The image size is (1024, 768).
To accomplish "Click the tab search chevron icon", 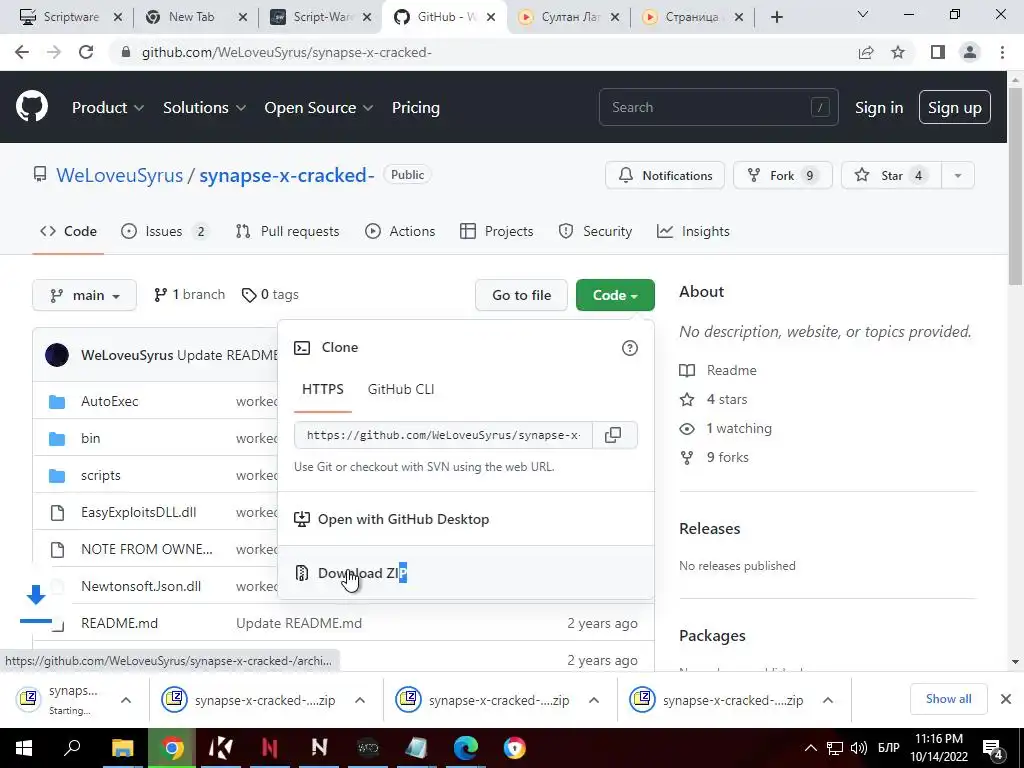I will [863, 14].
